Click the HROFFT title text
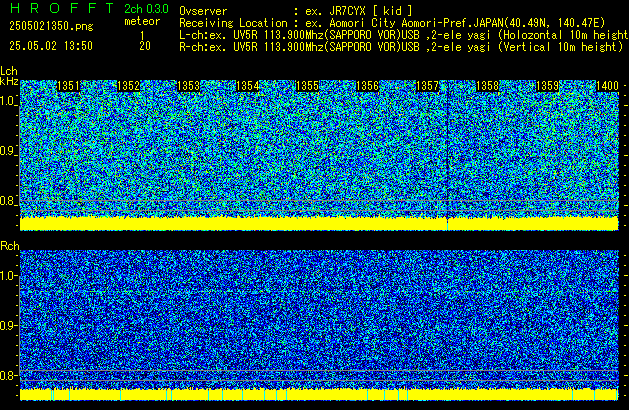The height and width of the screenshot is (410, 629). (x=62, y=8)
